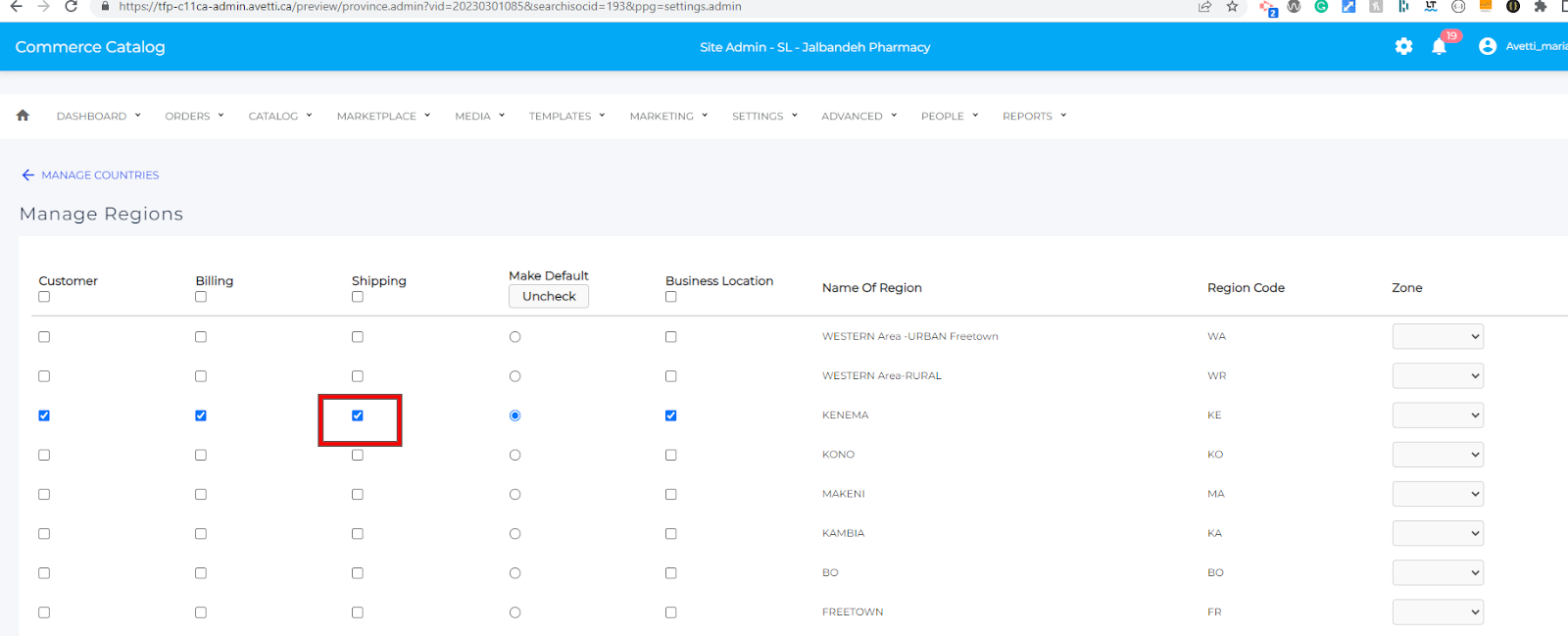
Task: Check Shipping box for KAMBIA row
Action: tap(358, 534)
